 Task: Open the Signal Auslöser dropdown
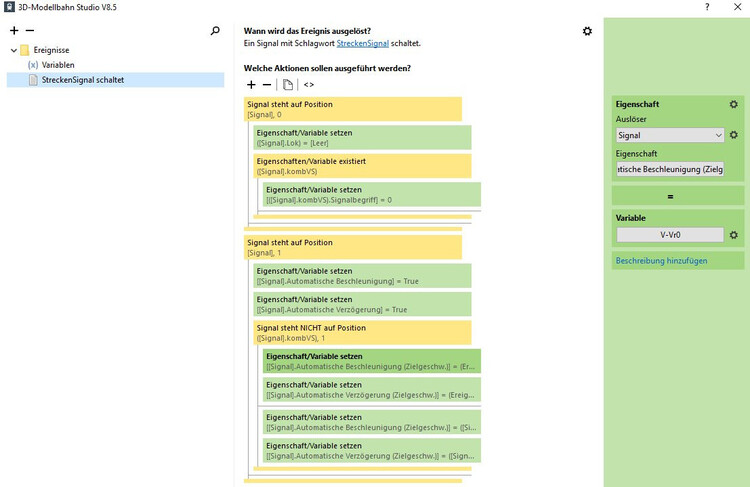pos(670,135)
